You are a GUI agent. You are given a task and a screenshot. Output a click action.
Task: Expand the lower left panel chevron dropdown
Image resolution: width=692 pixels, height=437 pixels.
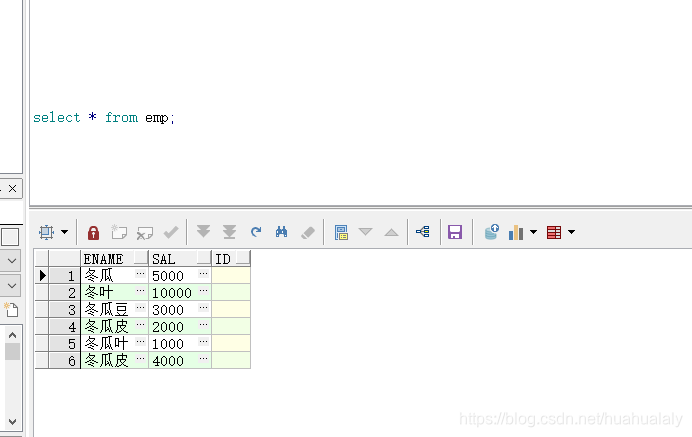coord(12,286)
